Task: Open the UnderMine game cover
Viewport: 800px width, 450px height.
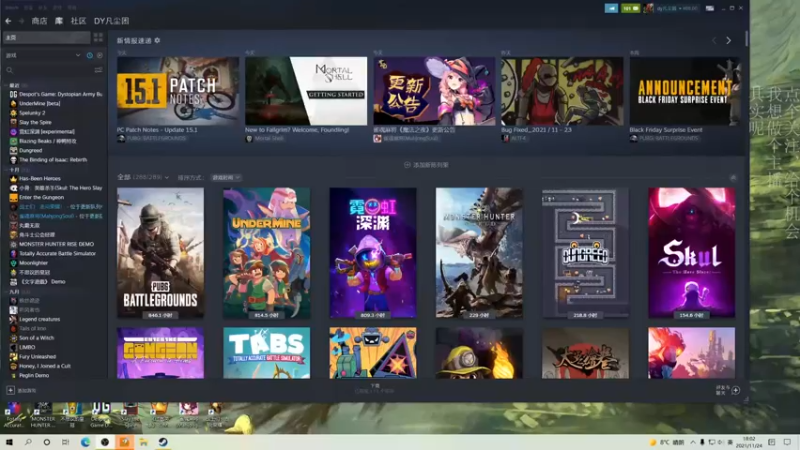Action: pos(266,253)
